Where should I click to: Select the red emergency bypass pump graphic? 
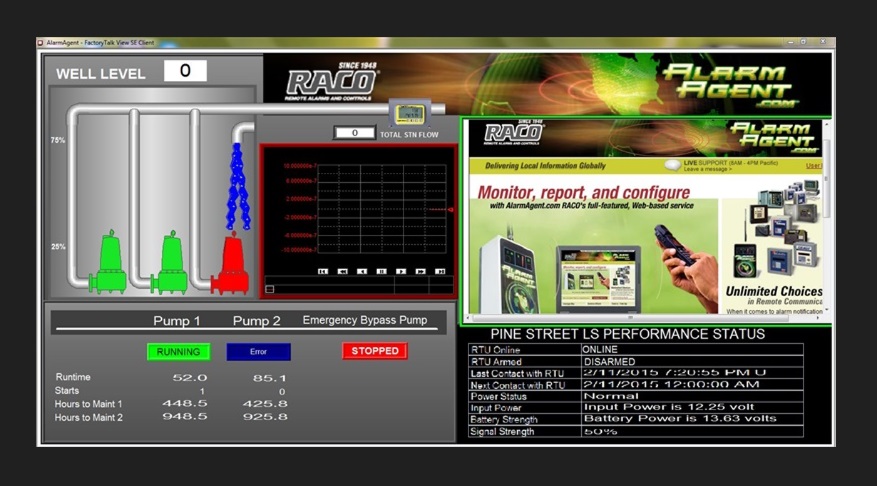coord(231,263)
